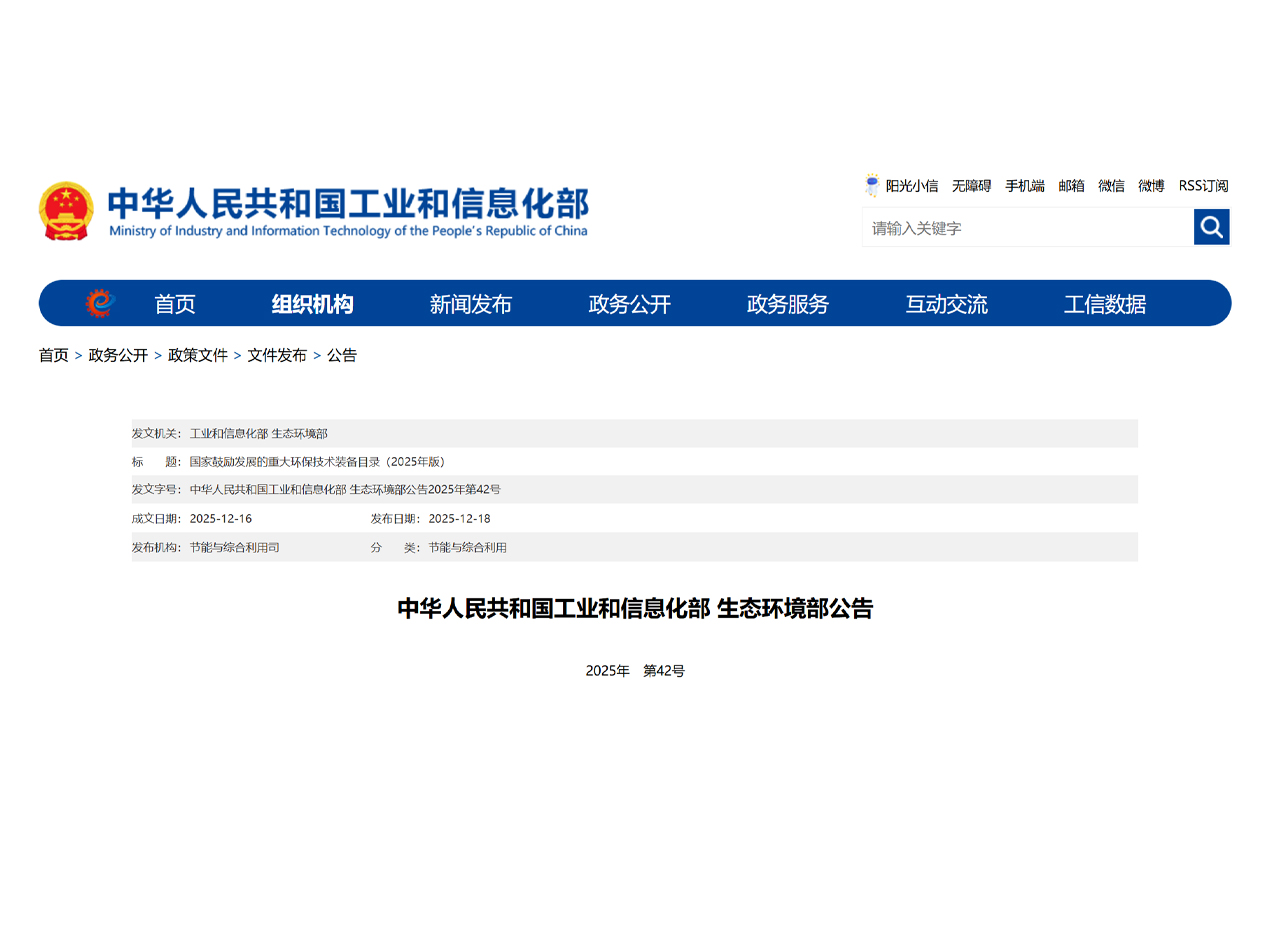Go to 新闻发布 in the main menu

point(470,304)
